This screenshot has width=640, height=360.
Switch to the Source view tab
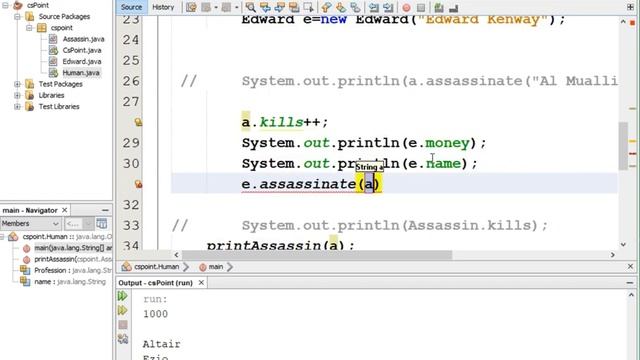(131, 7)
